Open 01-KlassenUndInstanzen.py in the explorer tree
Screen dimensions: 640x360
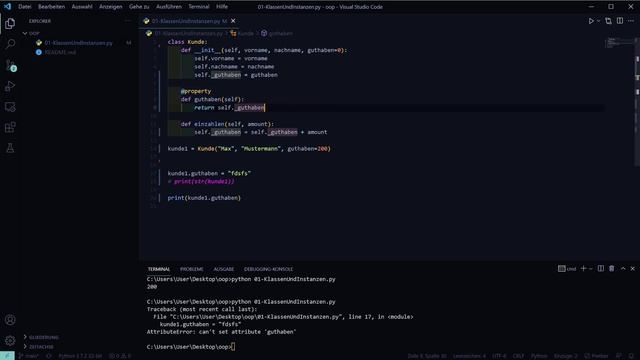click(x=78, y=43)
